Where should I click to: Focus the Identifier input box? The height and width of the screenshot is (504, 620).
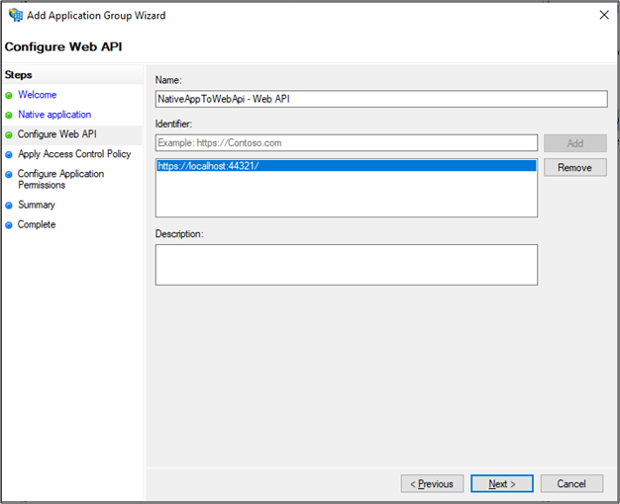point(346,143)
